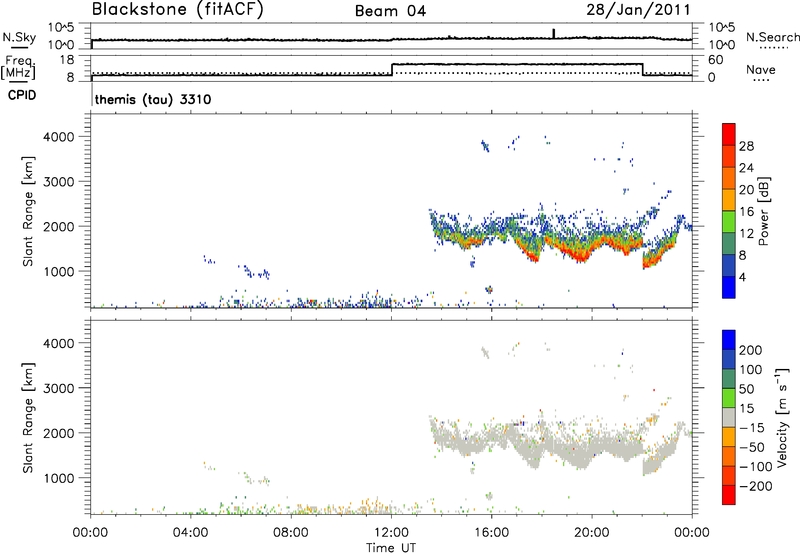This screenshot has width=800, height=554.
Task: Click the noise spike in the N.Sky trace
Action: click(x=554, y=33)
